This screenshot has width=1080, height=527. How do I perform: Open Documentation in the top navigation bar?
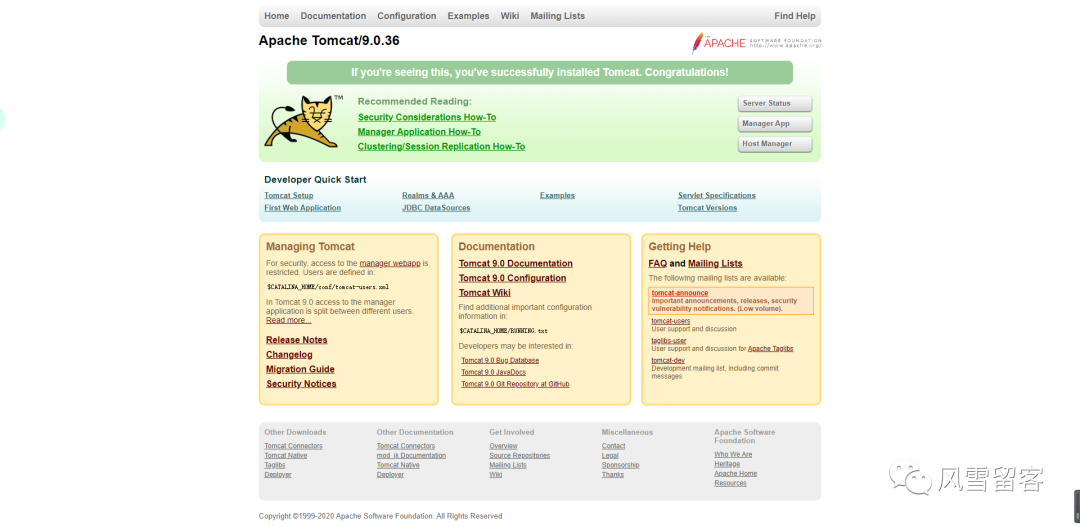tap(333, 16)
